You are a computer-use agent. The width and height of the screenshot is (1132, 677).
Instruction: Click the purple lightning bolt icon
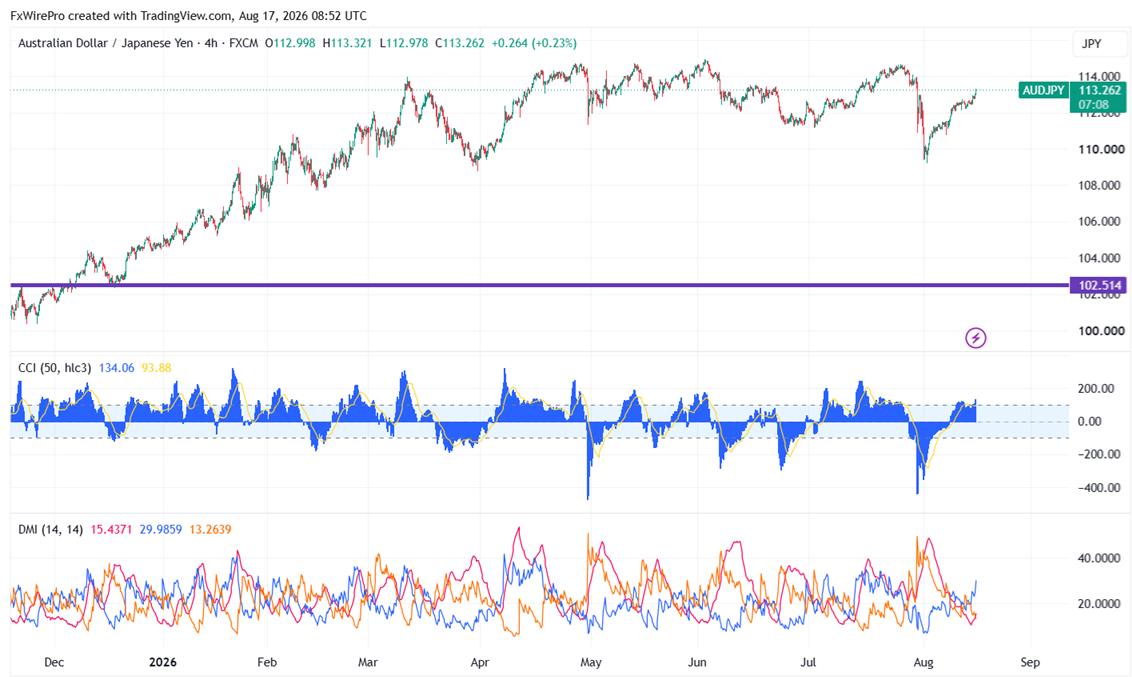tap(975, 337)
